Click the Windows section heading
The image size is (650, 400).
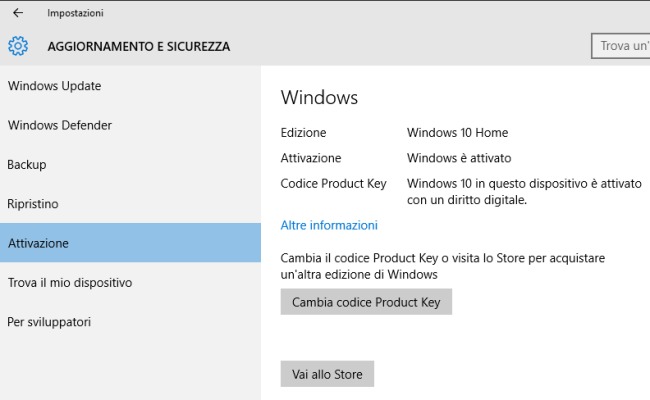point(319,97)
